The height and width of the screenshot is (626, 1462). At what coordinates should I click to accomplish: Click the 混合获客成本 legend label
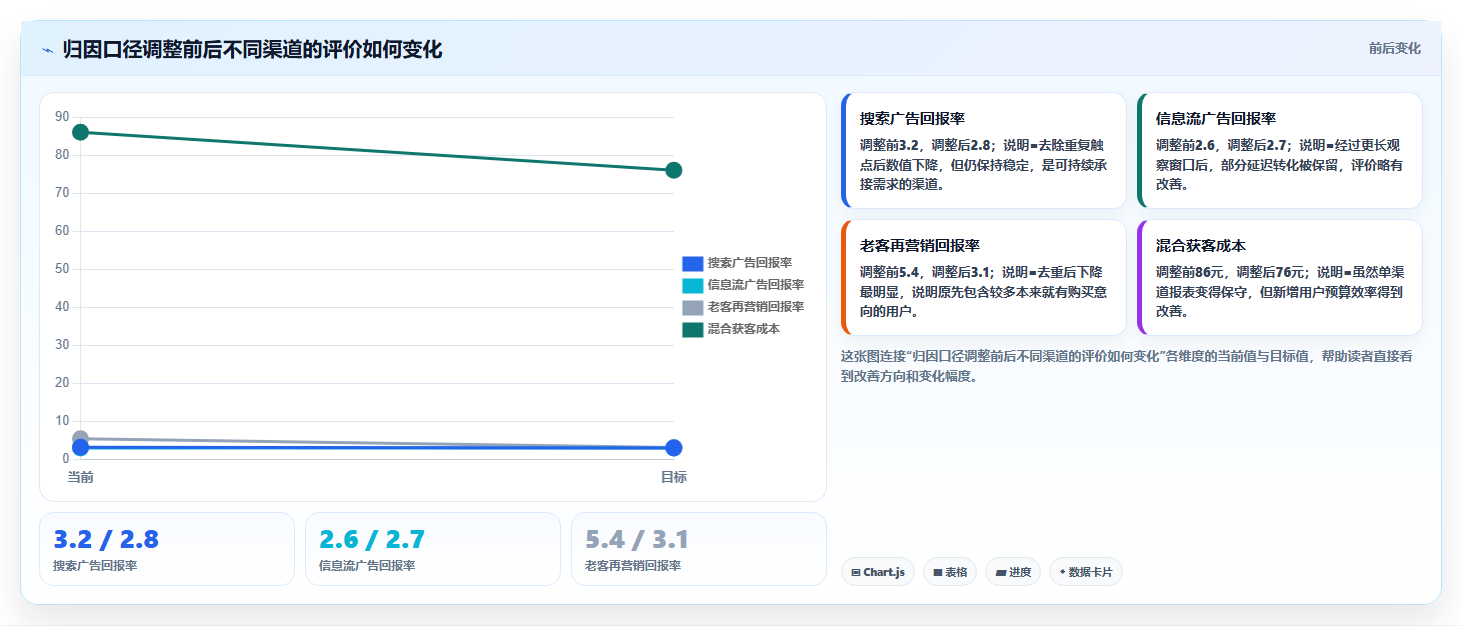(x=744, y=329)
